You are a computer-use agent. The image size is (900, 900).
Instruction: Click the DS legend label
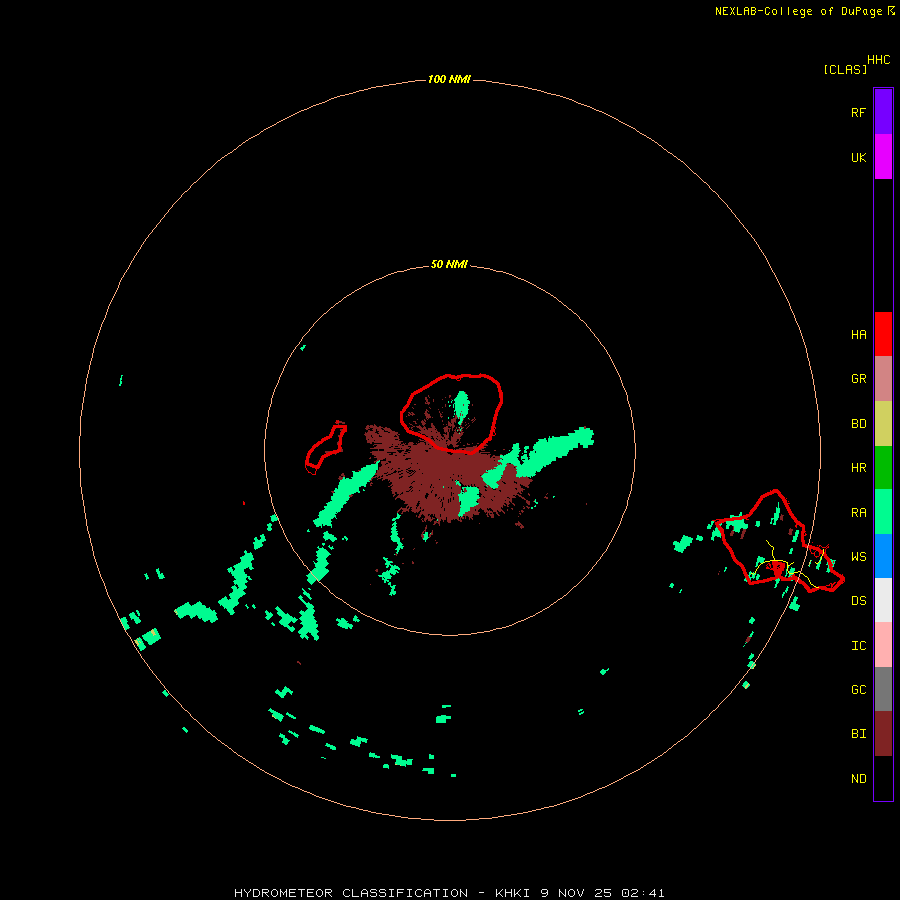click(858, 601)
